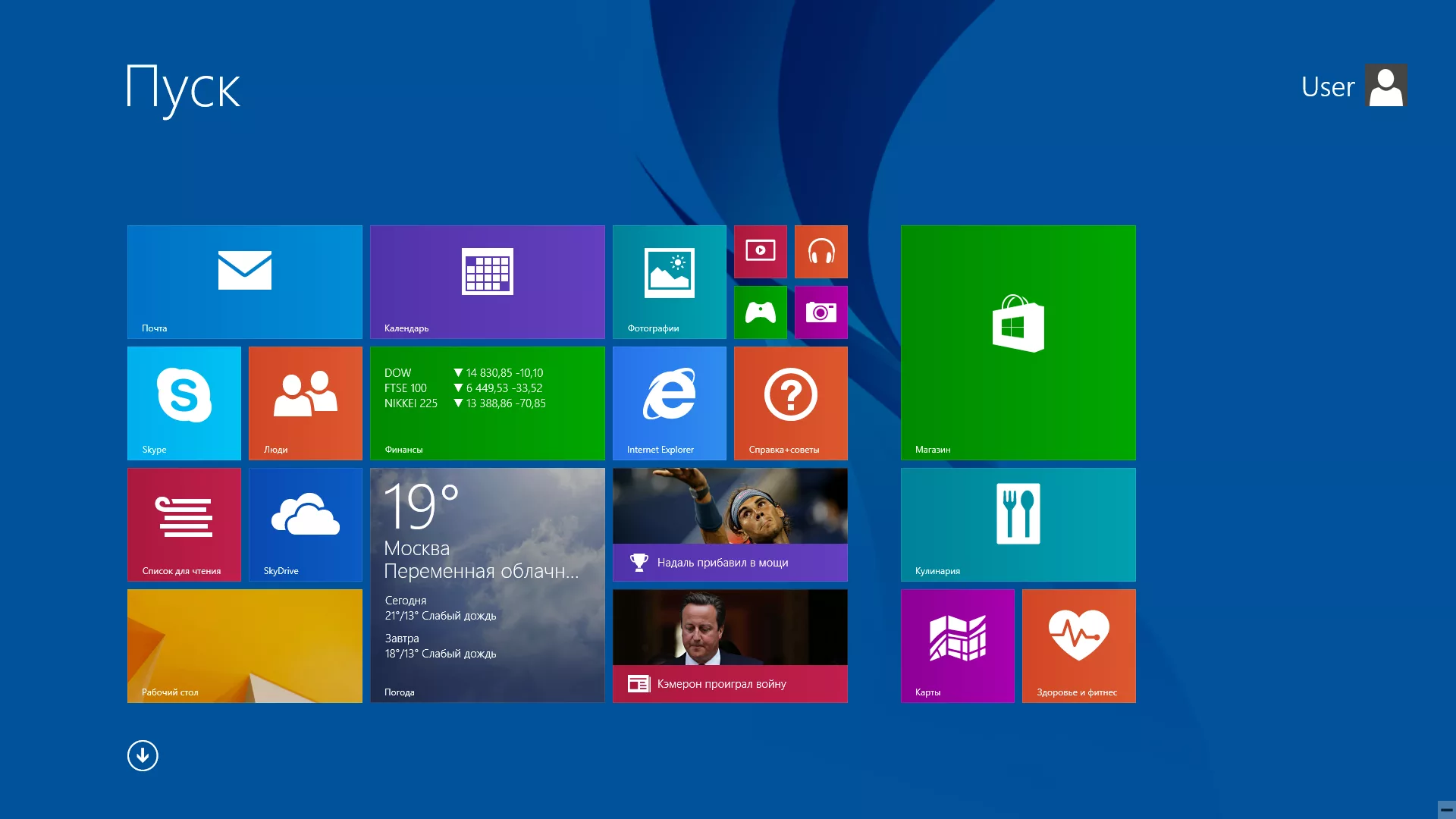Screen dimensions: 1456x819
Task: Open the Люди (People) app
Action: point(305,403)
